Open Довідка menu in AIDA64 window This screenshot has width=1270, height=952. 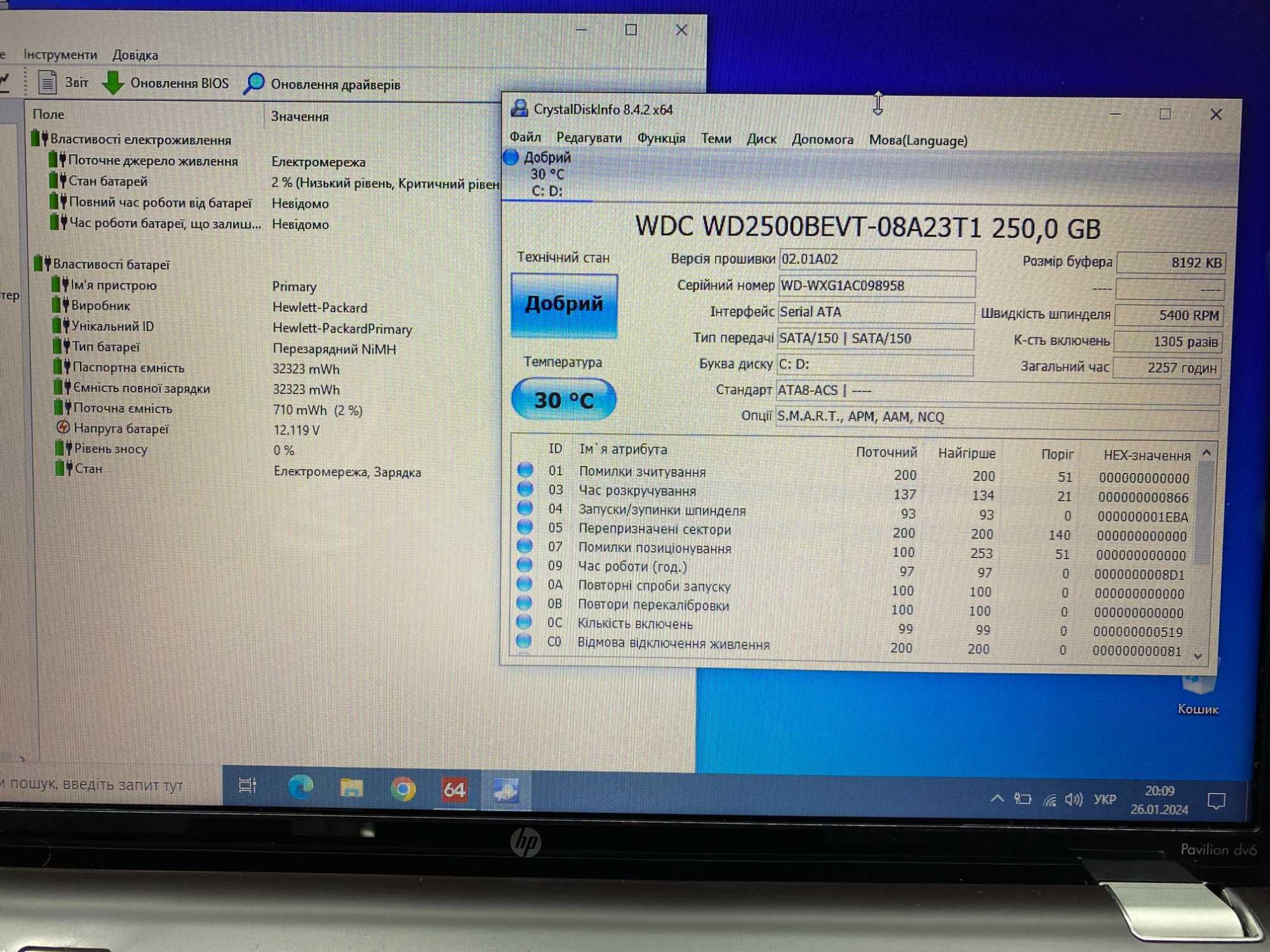pyautogui.click(x=135, y=55)
